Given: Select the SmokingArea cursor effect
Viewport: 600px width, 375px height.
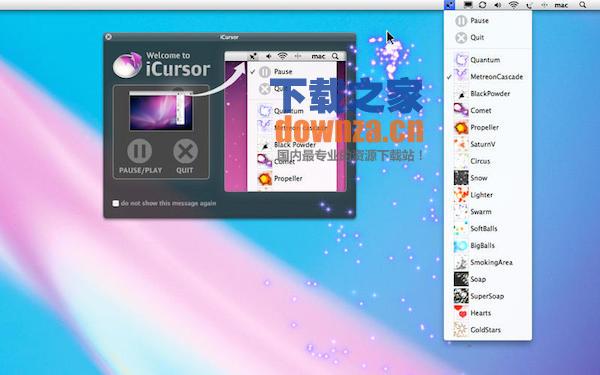Looking at the screenshot, I should pos(488,262).
